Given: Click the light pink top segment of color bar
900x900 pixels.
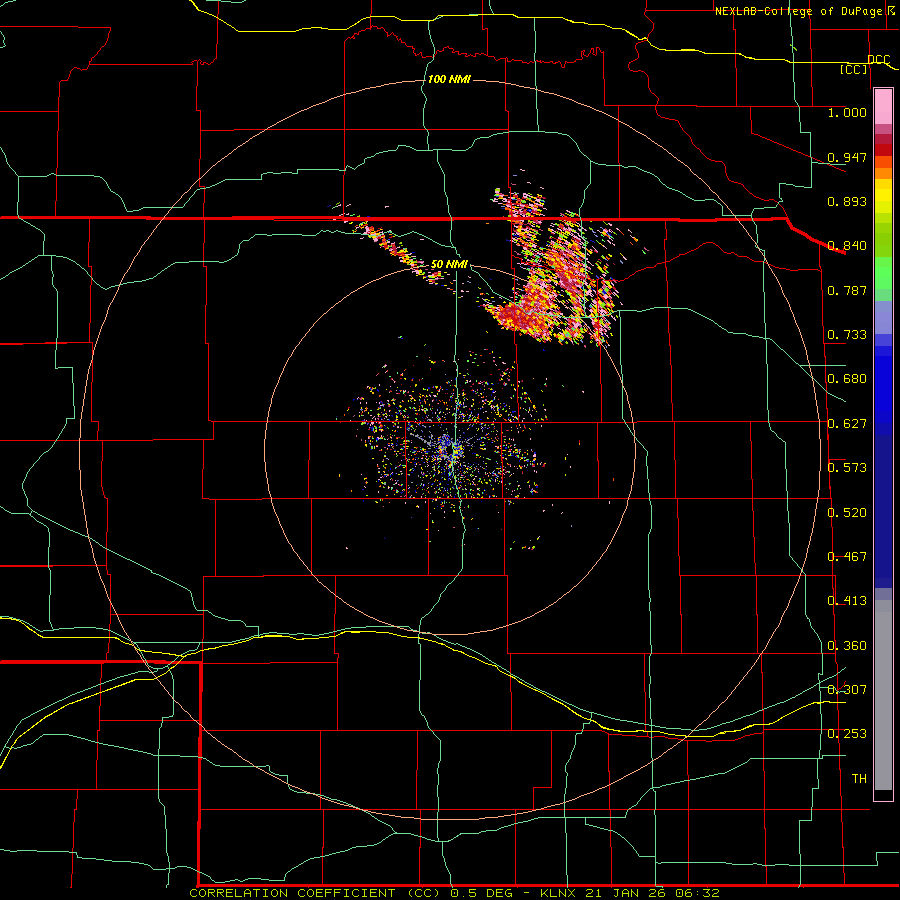Looking at the screenshot, I should click(x=883, y=106).
